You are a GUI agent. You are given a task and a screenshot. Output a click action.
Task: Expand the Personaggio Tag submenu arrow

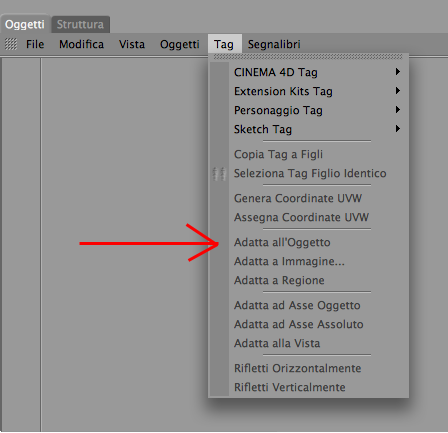(x=397, y=110)
